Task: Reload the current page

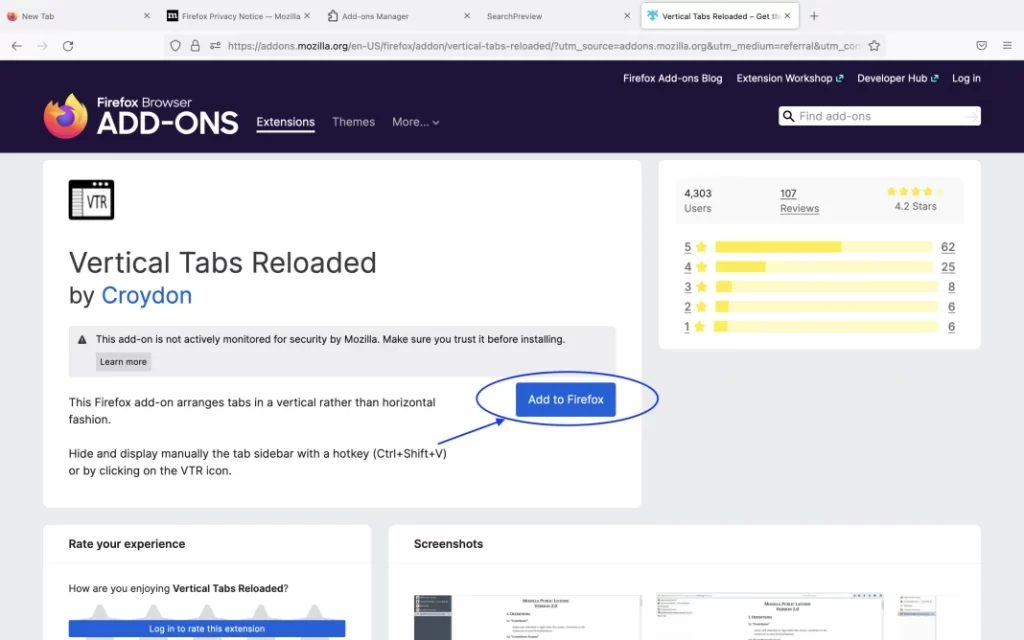Action: pyautogui.click(x=68, y=46)
